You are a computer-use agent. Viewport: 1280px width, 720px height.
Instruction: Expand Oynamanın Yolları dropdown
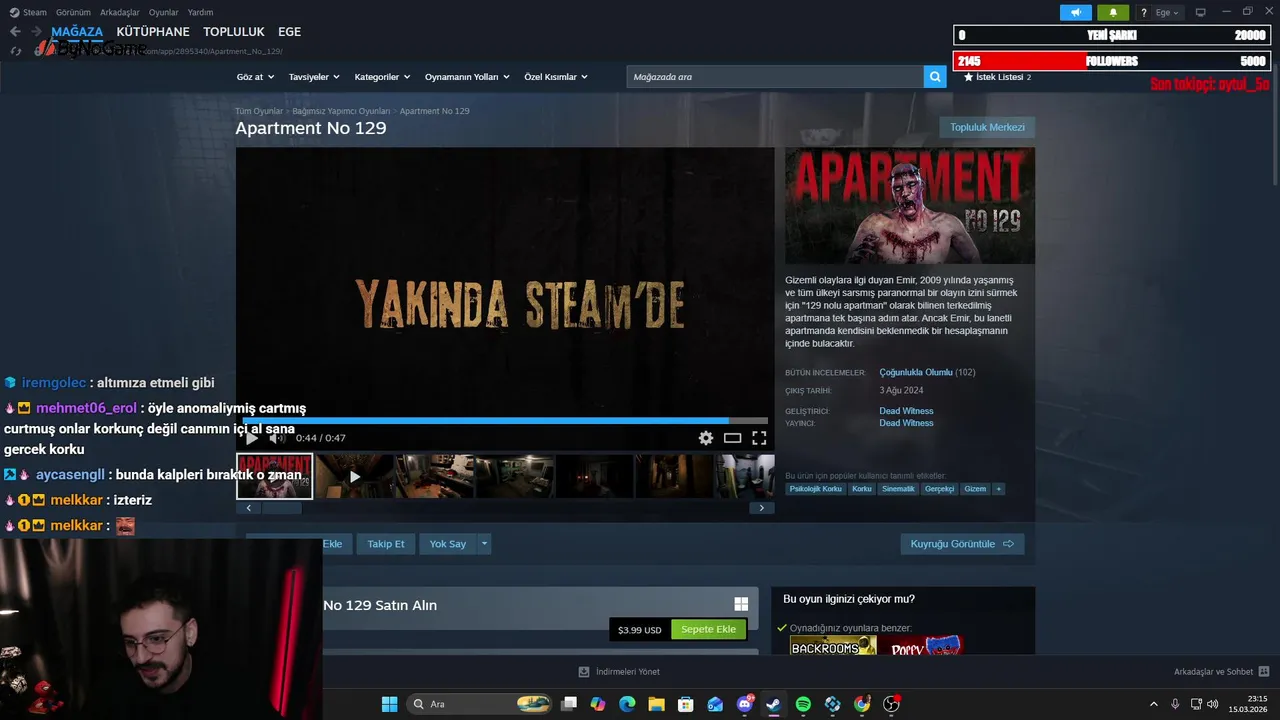tap(467, 77)
